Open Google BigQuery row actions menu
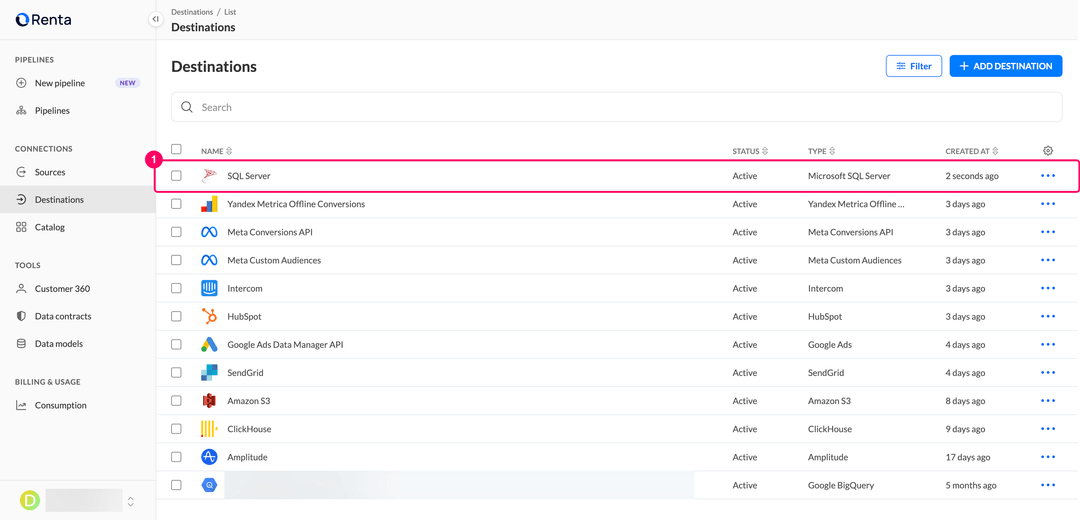This screenshot has height=520, width=1080. (x=1048, y=485)
